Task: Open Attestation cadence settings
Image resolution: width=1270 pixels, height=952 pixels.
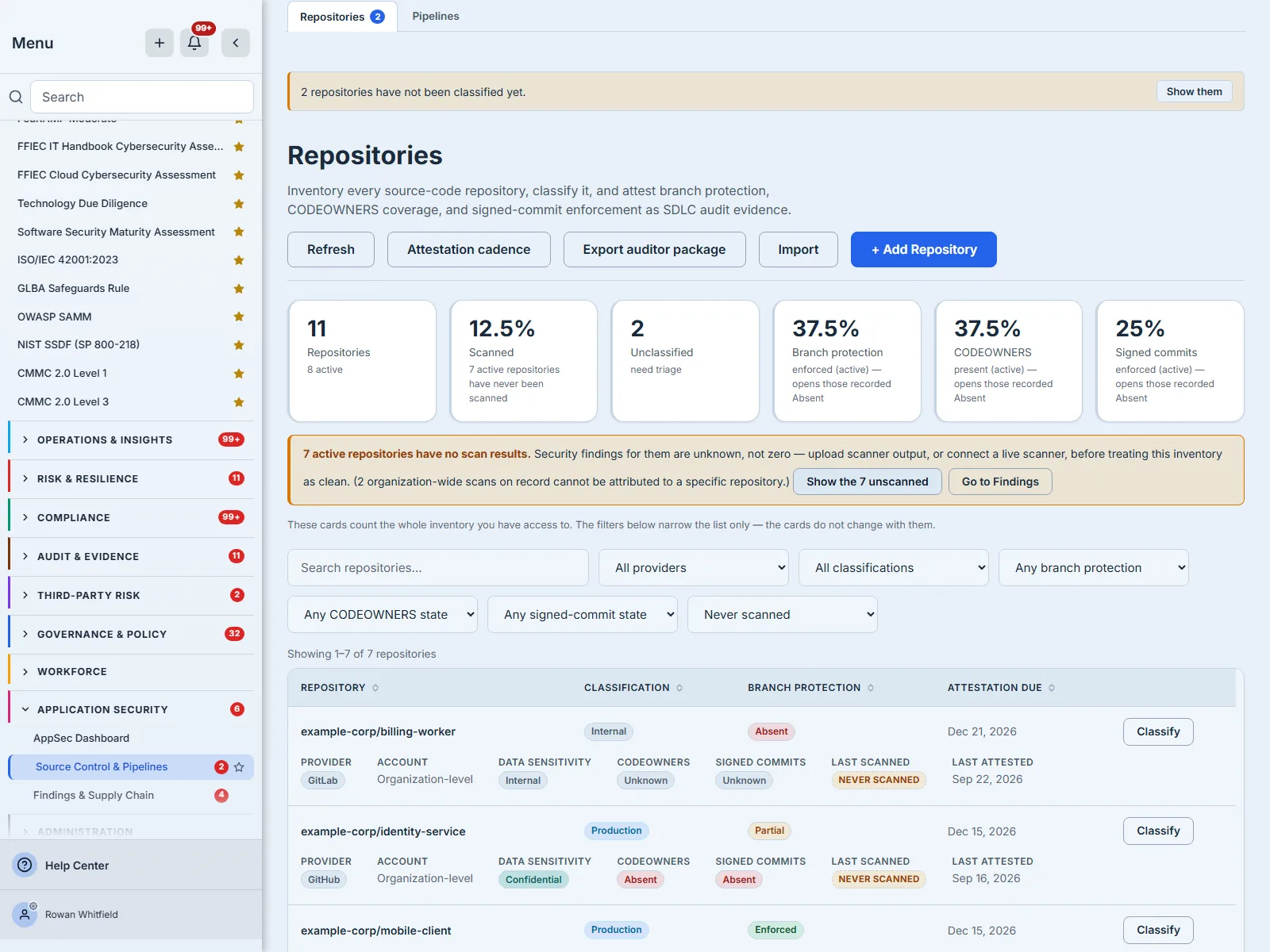Action: pos(469,249)
